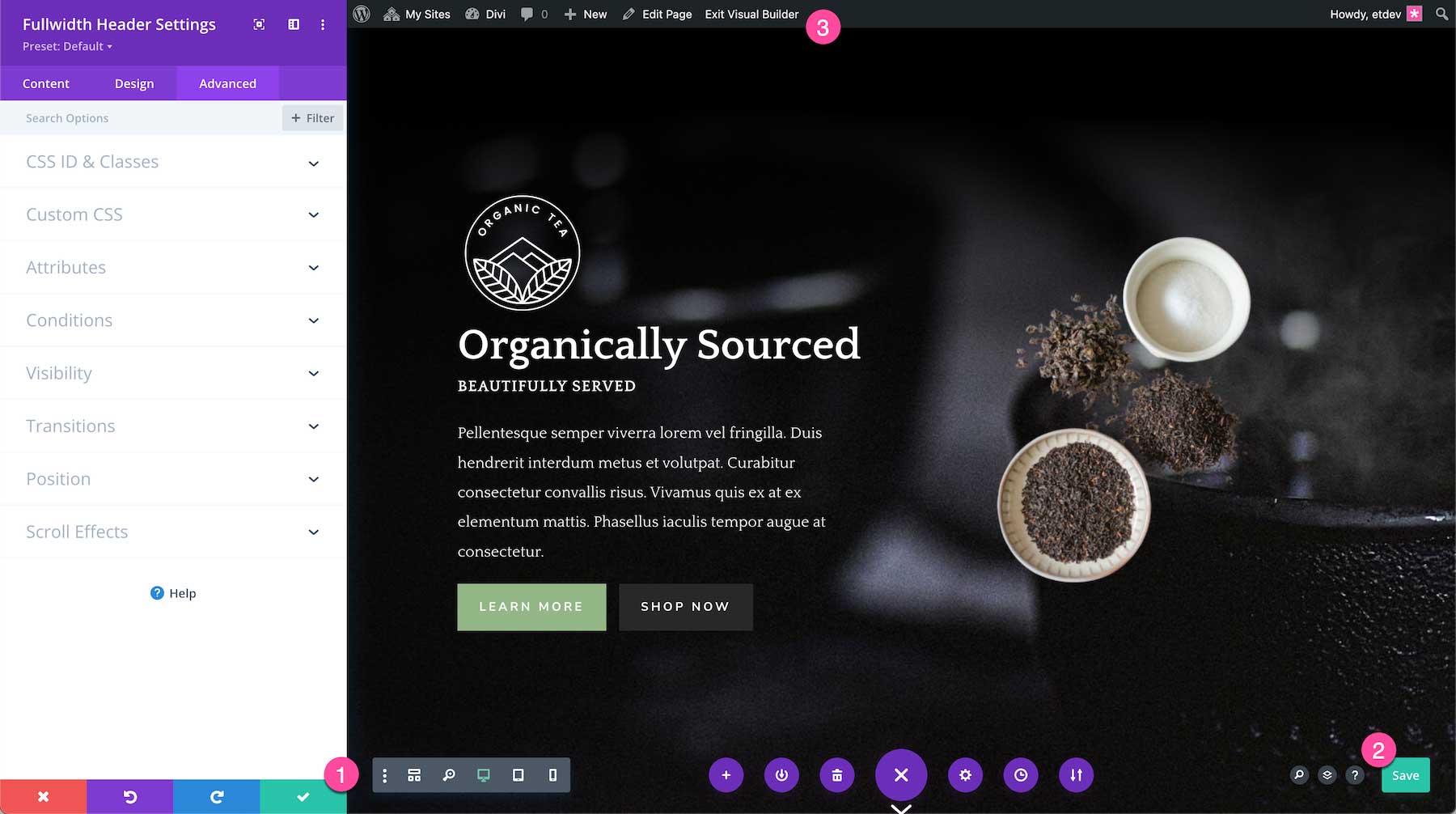Select the phone view icon
The height and width of the screenshot is (814, 1456).
552,775
